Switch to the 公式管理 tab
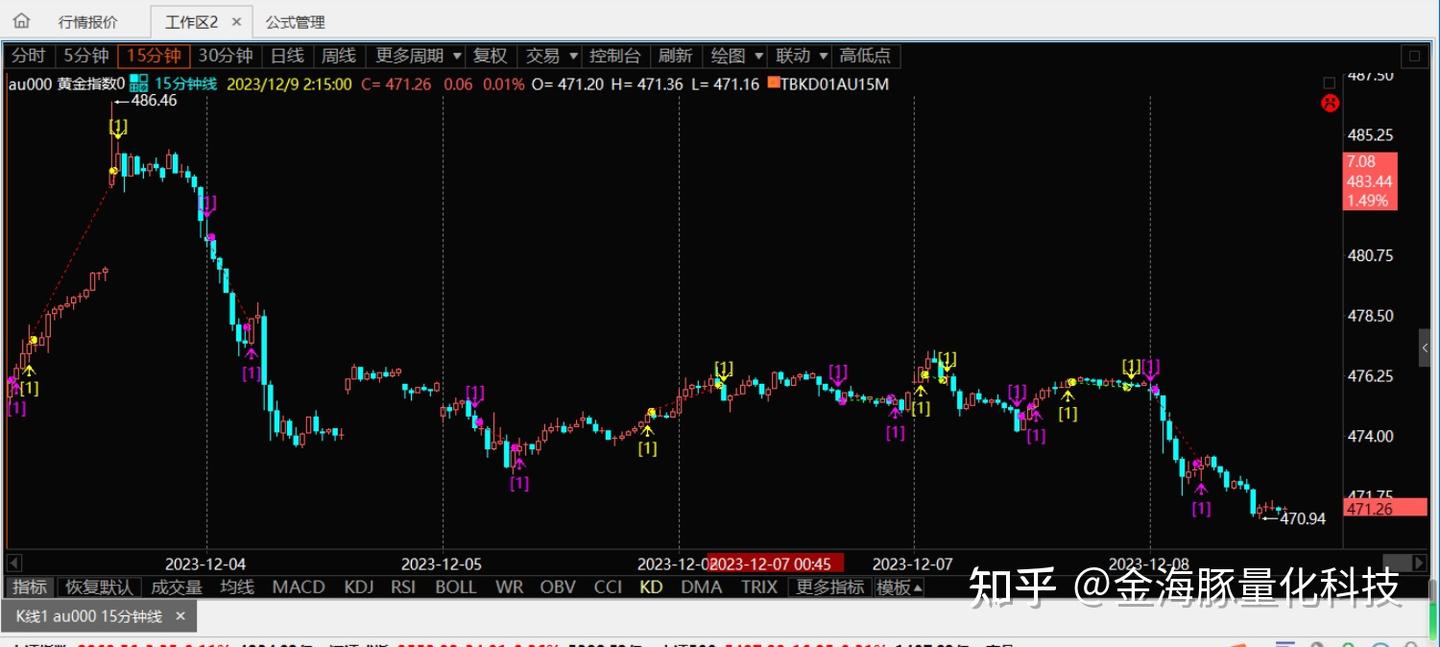The height and width of the screenshot is (647, 1440). click(x=294, y=21)
